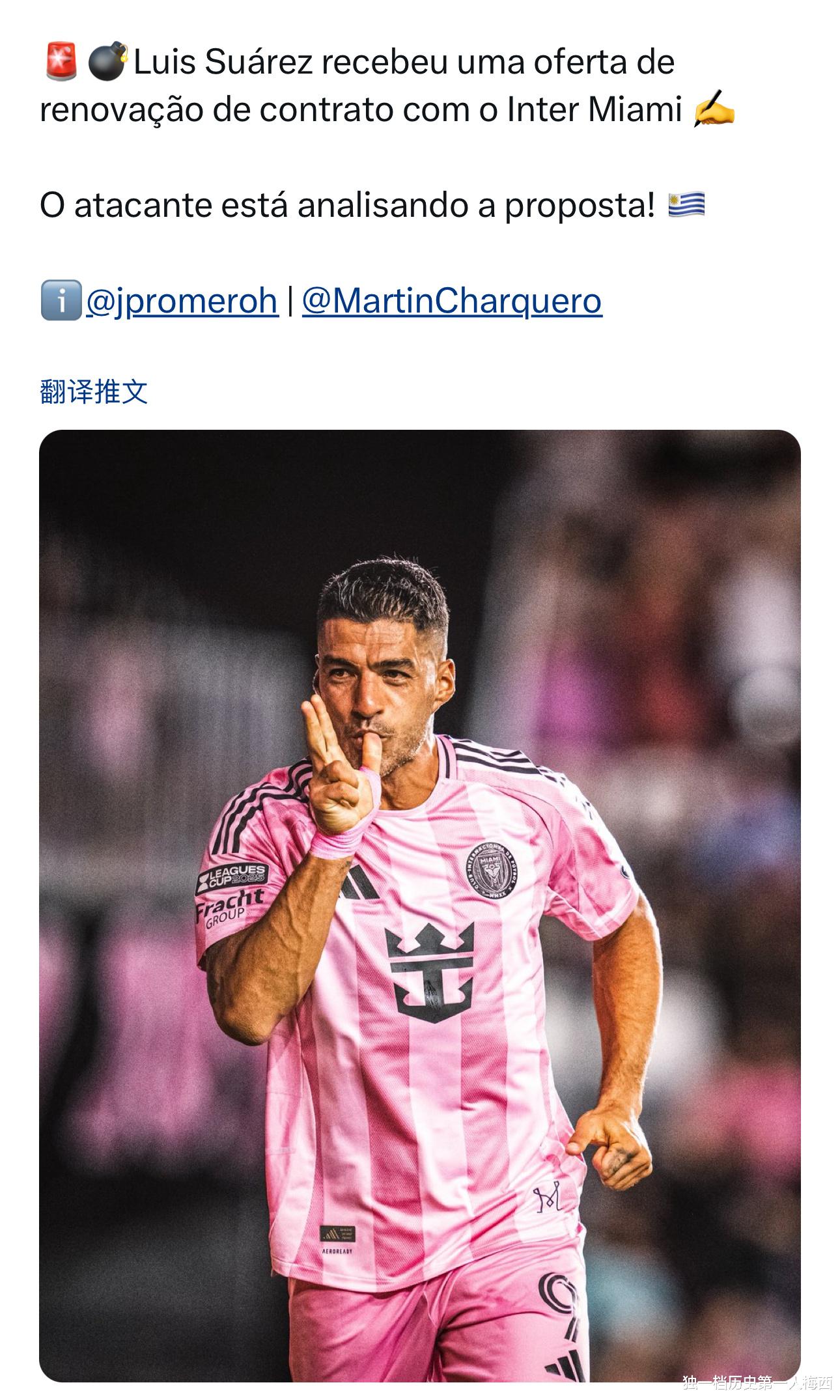The height and width of the screenshot is (1400, 840).
Task: Click the Aeroready tag on jersey hem
Action: click(x=337, y=1240)
